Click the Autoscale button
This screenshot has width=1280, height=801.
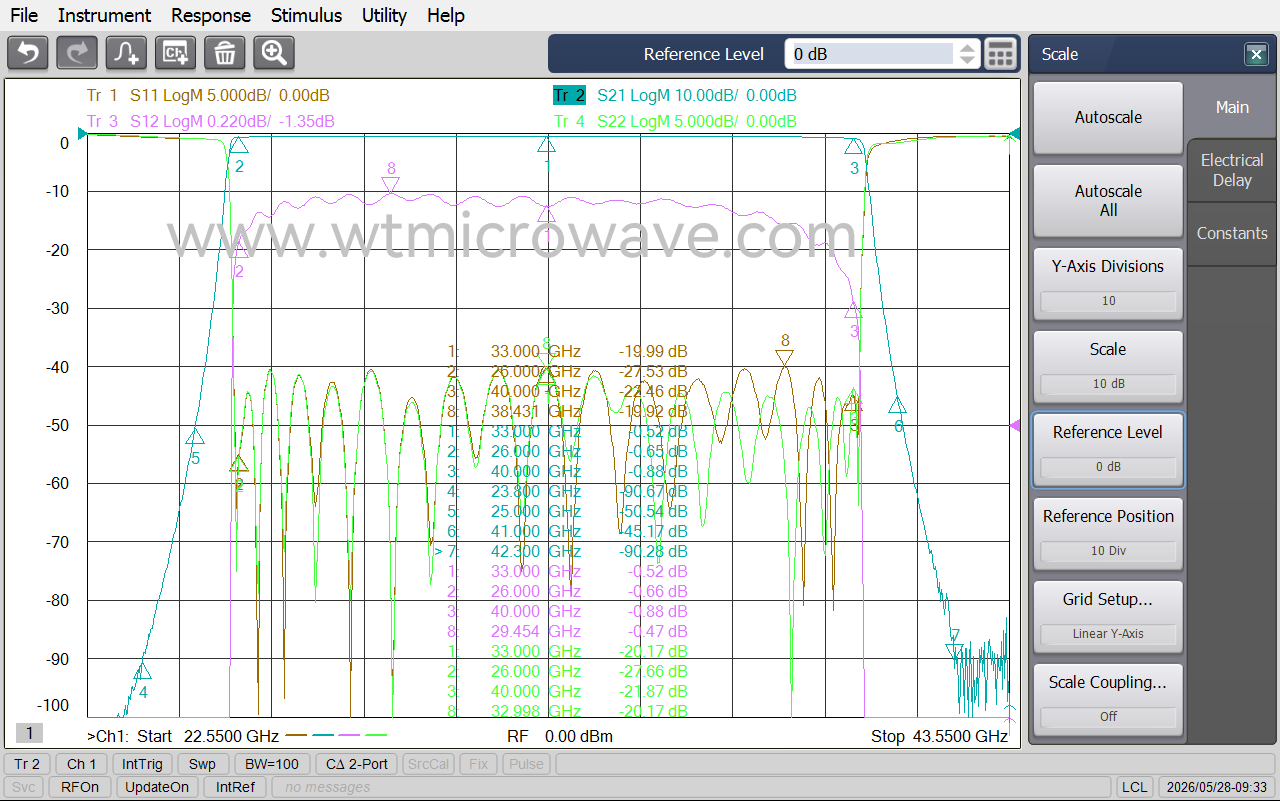1108,117
